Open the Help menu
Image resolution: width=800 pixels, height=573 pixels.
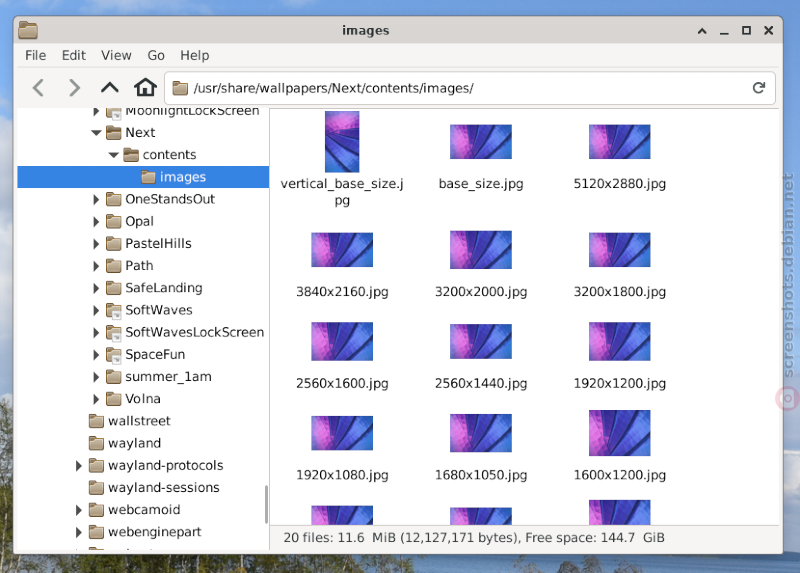(x=195, y=55)
